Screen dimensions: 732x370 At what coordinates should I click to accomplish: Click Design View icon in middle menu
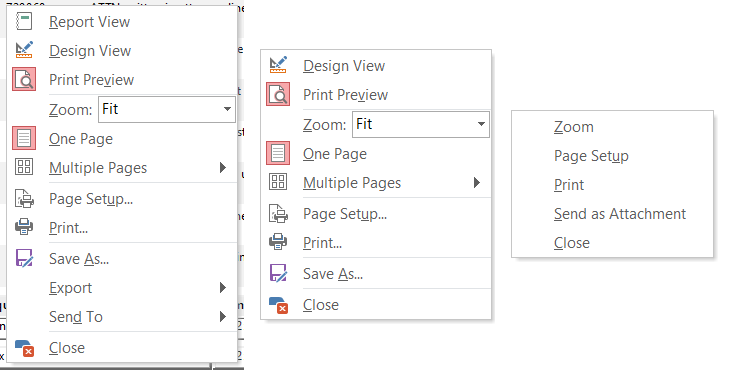click(278, 65)
